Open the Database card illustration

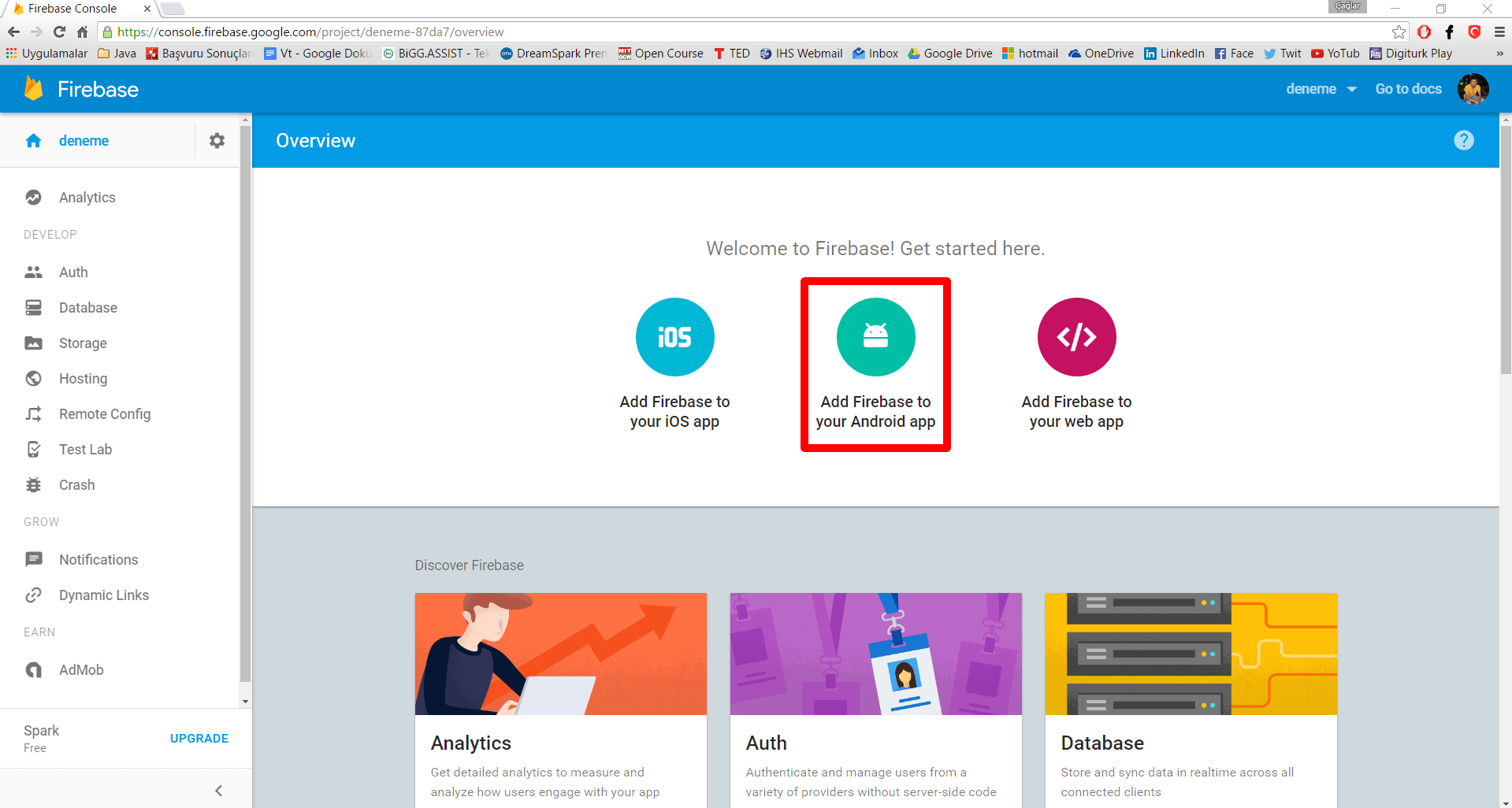[x=1191, y=654]
